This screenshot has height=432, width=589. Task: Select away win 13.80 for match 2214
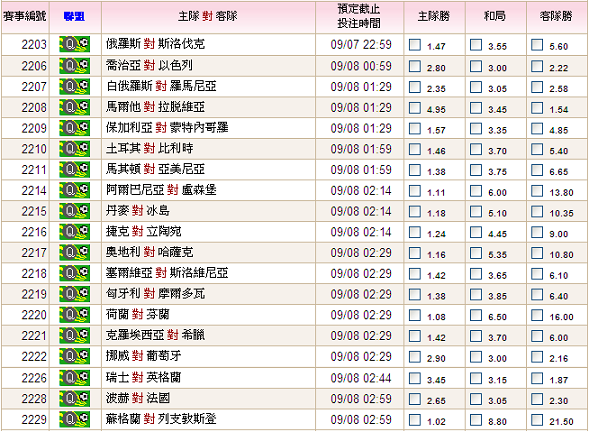coord(537,191)
